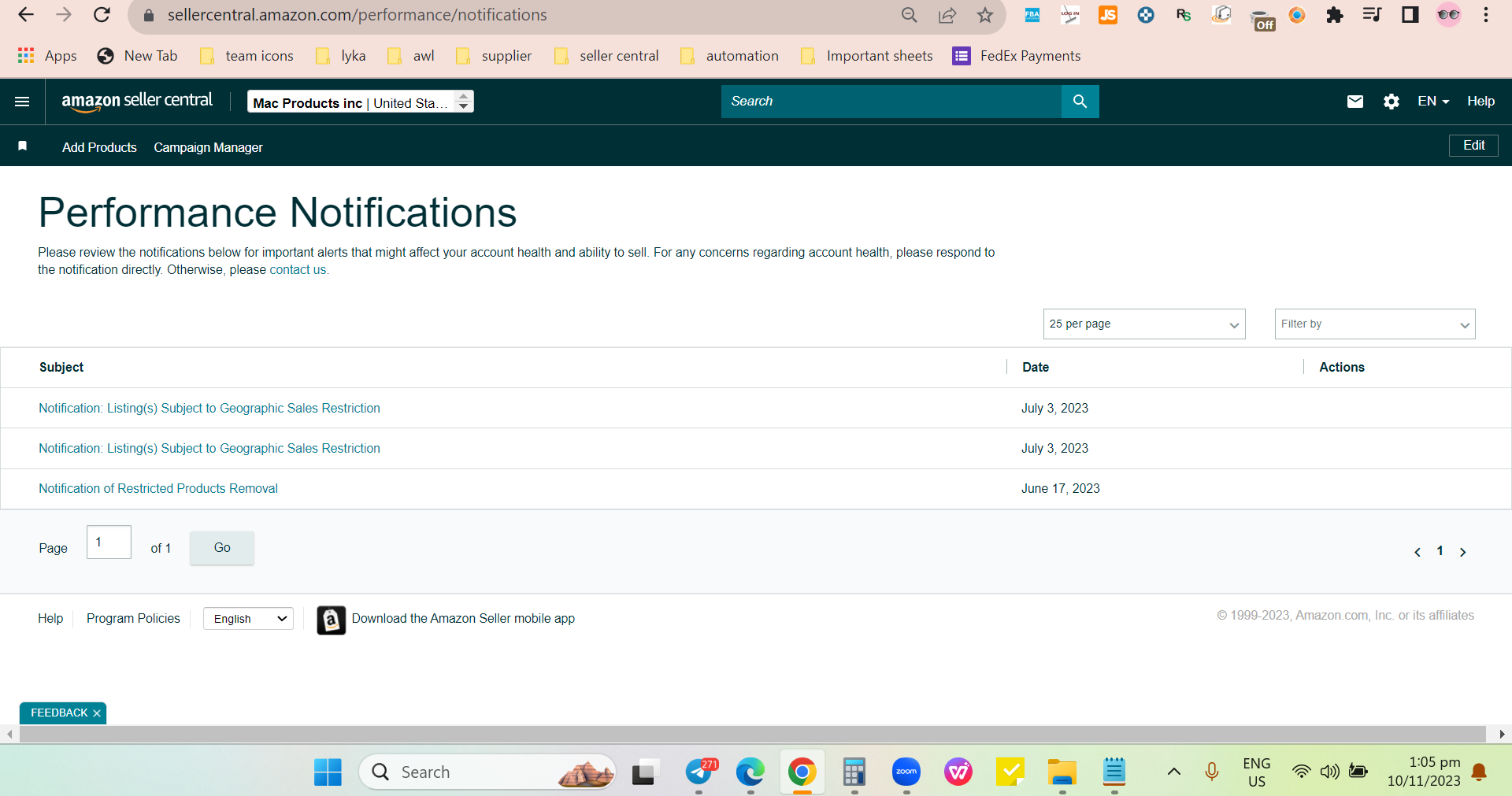Go back with browser back arrow
Viewport: 1512px width, 796px height.
tap(26, 15)
